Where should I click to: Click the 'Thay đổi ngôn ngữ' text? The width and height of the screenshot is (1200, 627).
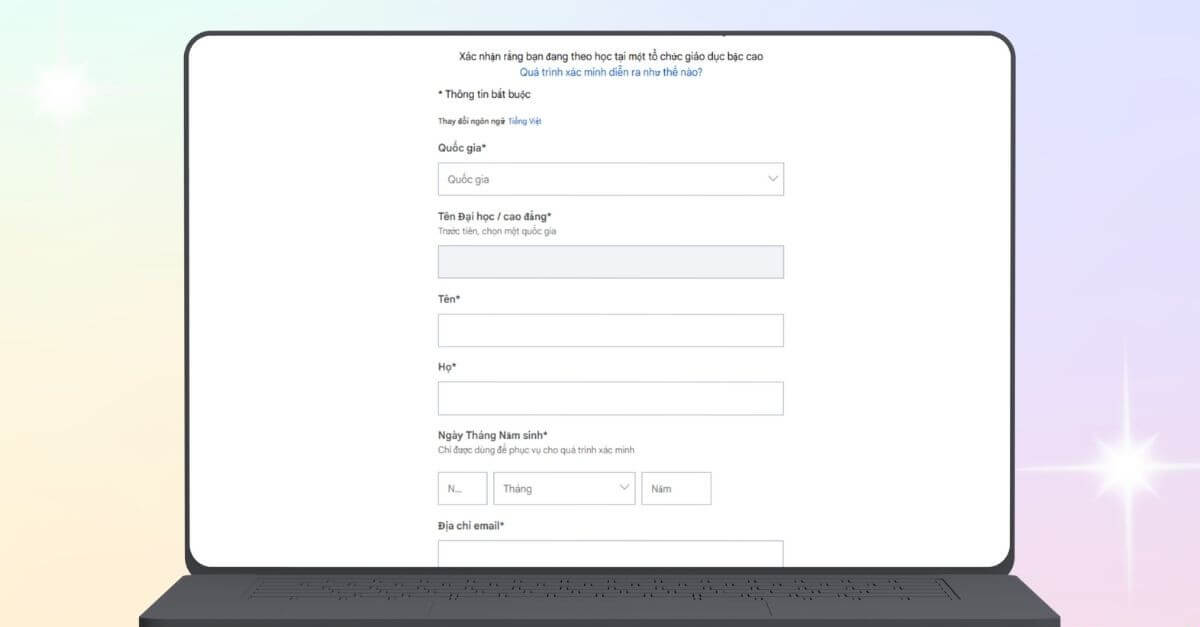click(470, 121)
